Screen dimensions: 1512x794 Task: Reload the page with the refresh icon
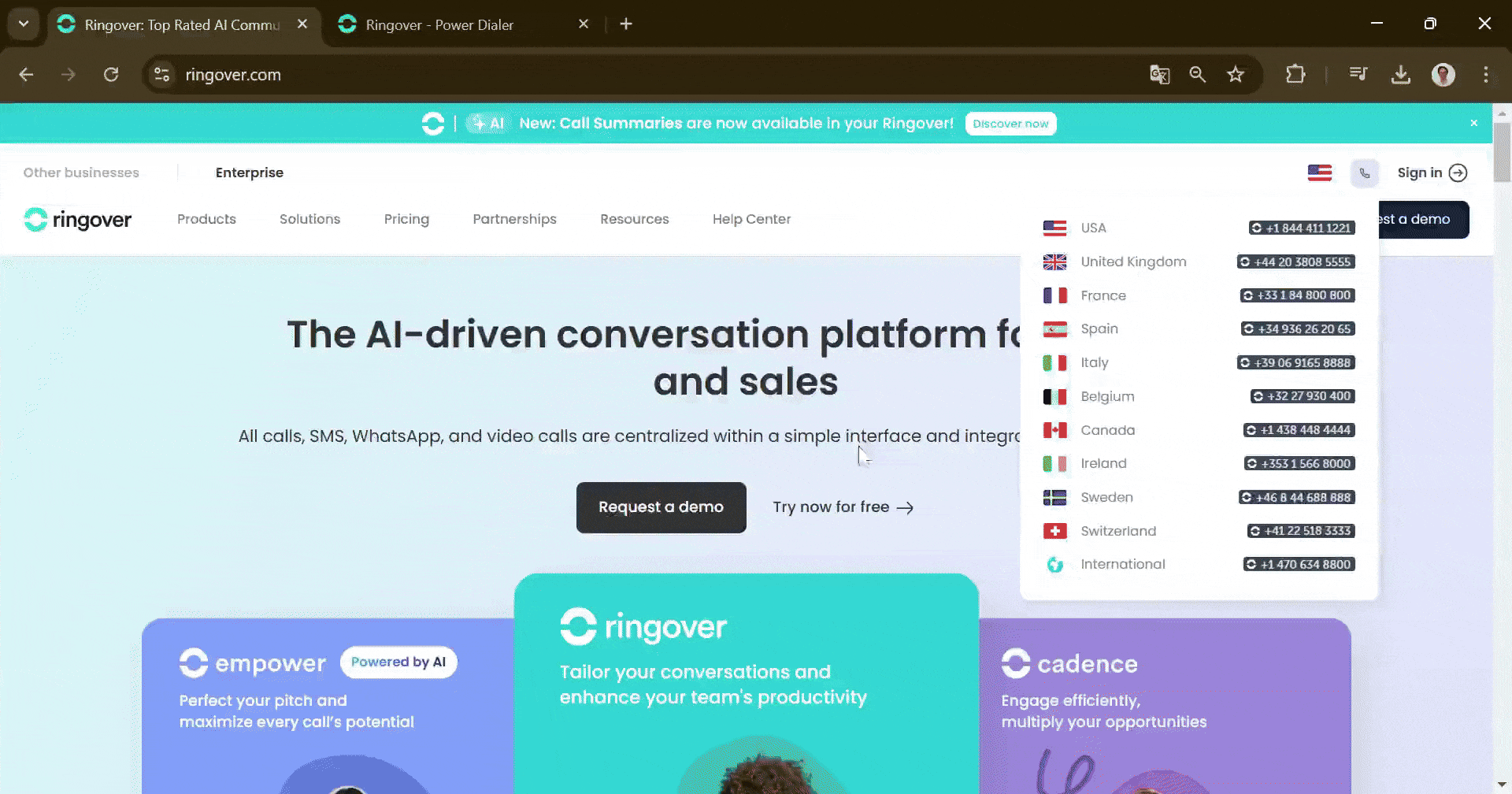point(111,75)
